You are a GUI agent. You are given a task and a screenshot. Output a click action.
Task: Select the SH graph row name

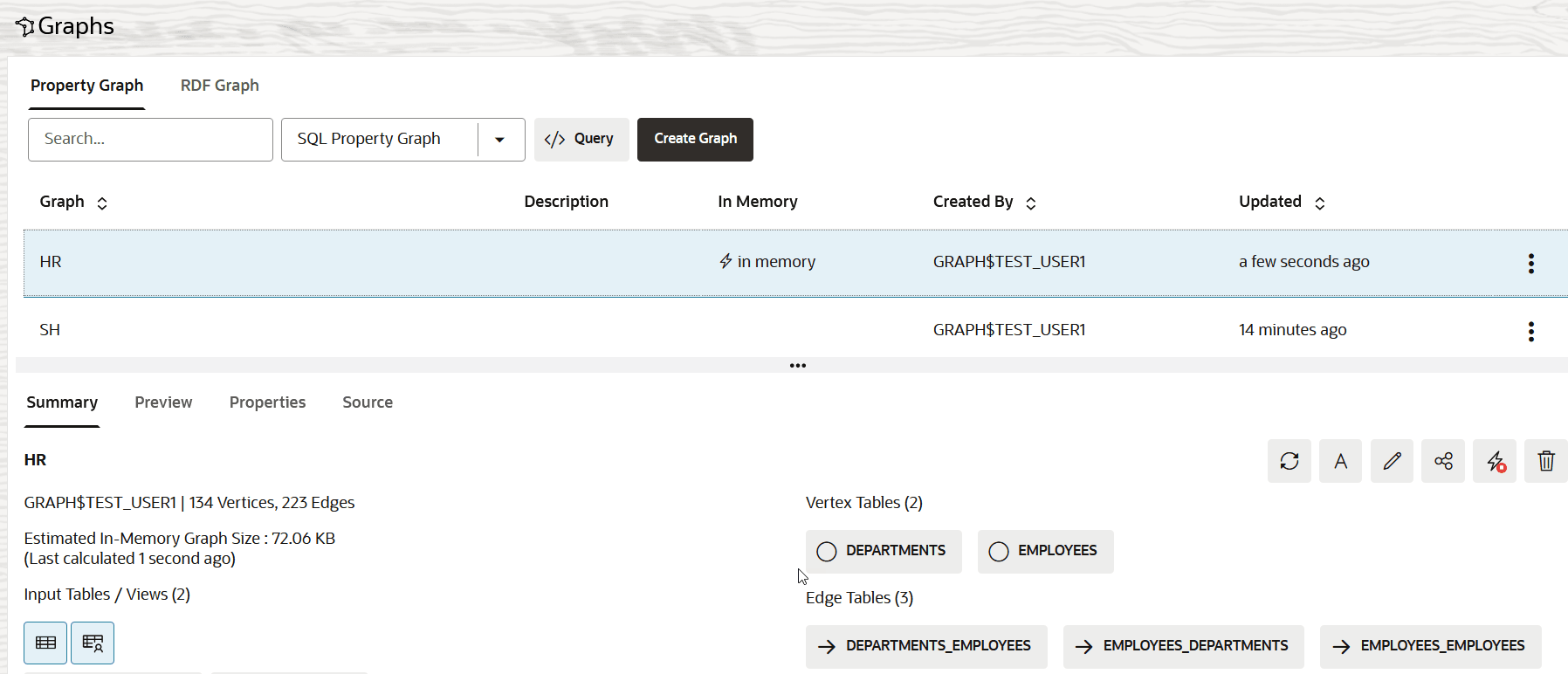[x=50, y=330]
